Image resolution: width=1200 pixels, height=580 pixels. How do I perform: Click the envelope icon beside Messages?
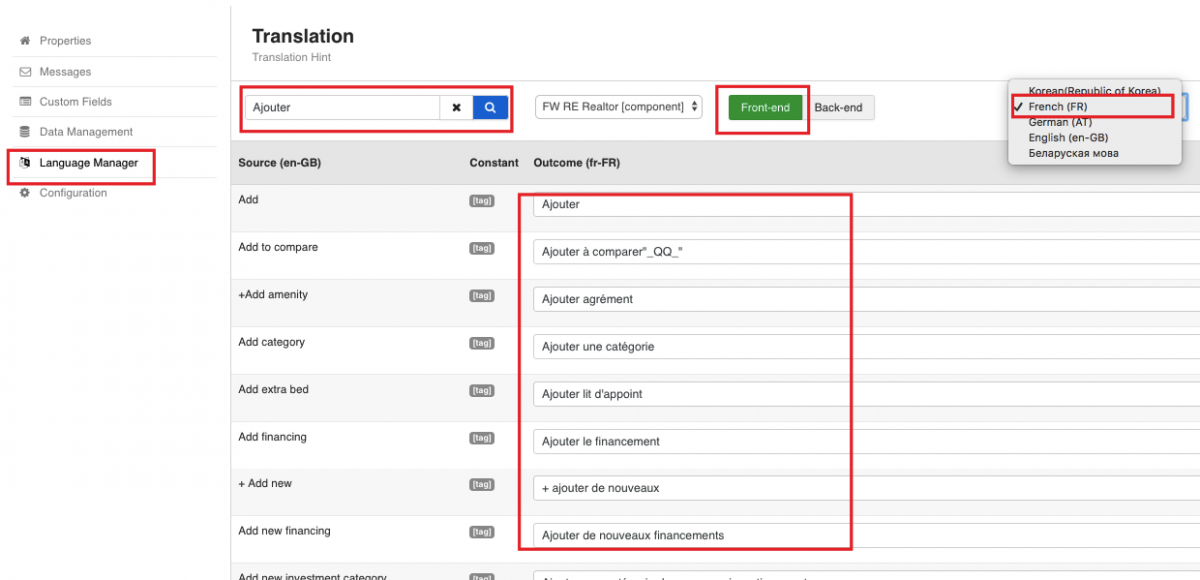tap(25, 72)
